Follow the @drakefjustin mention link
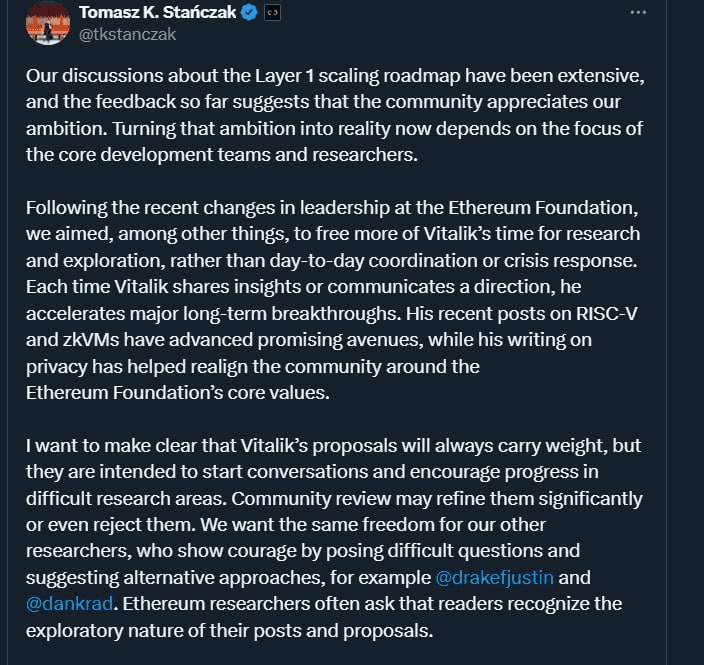This screenshot has height=665, width=704. coord(494,577)
